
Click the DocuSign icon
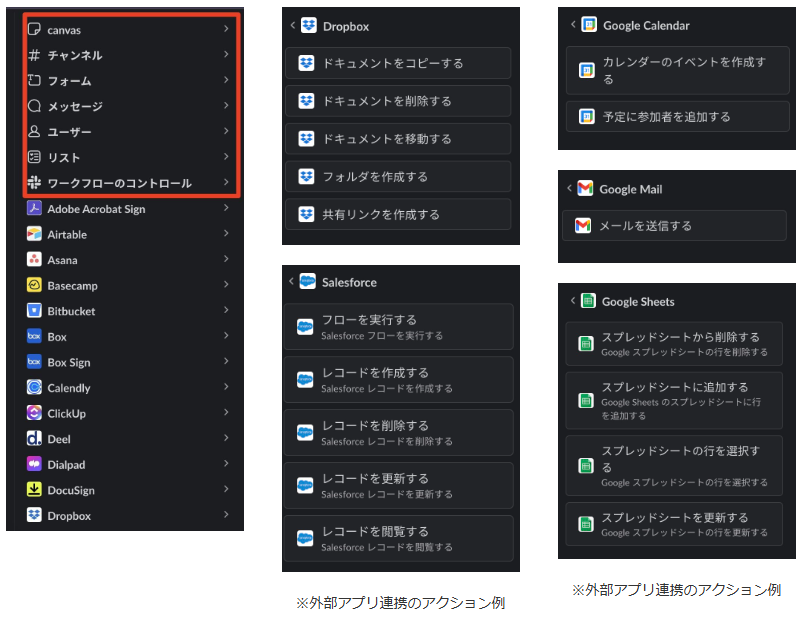[34, 490]
